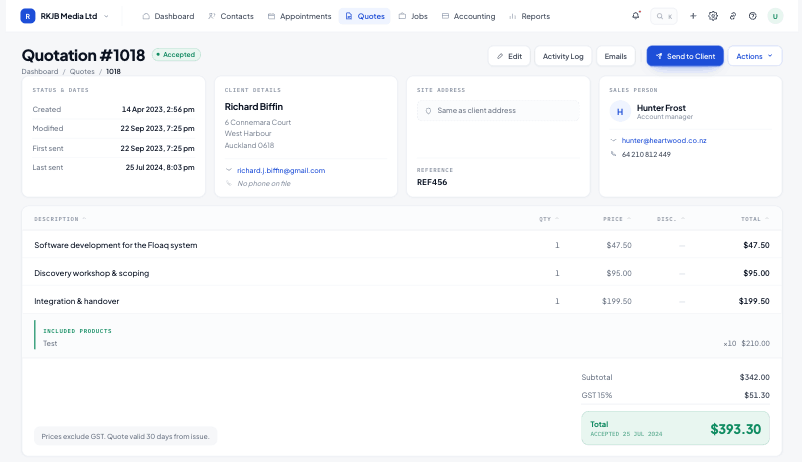Open the notifications bell
This screenshot has width=802, height=462.
coord(635,16)
